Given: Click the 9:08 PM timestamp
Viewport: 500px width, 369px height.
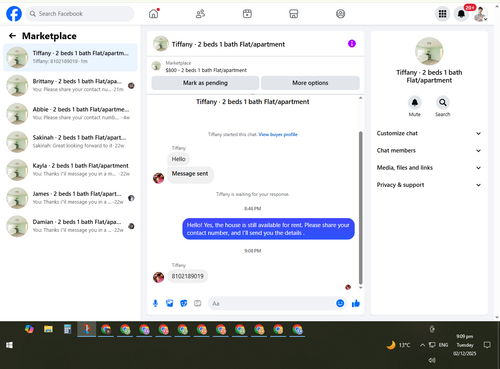Looking at the screenshot, I should point(252,251).
